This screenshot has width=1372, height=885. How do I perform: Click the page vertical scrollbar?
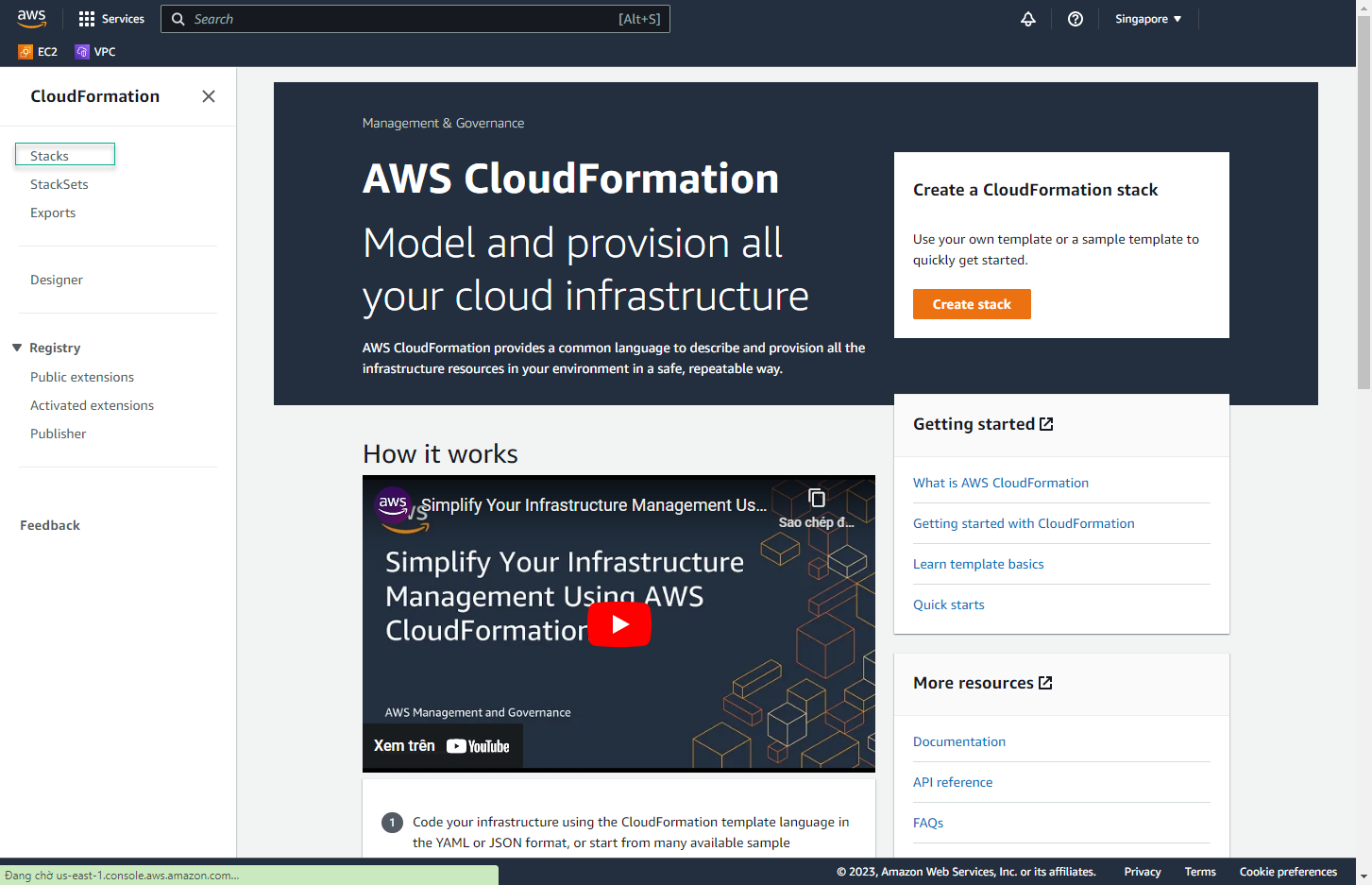(x=1364, y=202)
